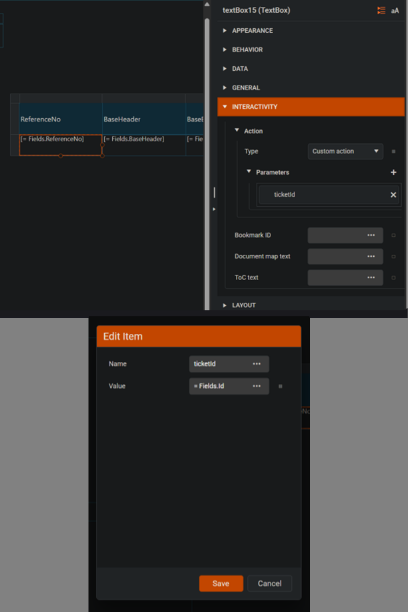The width and height of the screenshot is (408, 612).
Task: Open Value field ellipsis in Edit Item
Action: coord(257,386)
